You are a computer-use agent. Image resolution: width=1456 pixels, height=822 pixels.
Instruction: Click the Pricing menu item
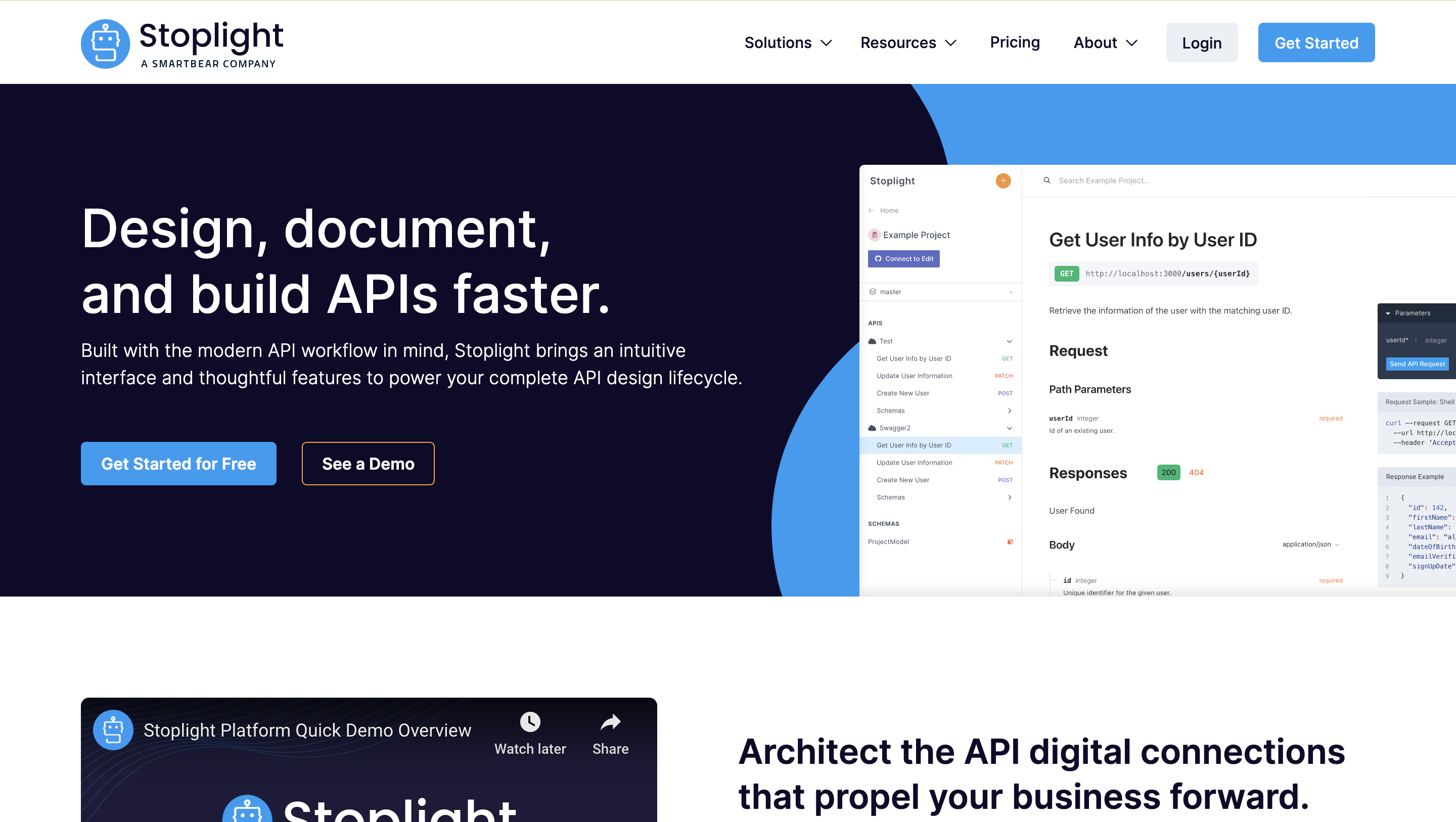(x=1015, y=42)
